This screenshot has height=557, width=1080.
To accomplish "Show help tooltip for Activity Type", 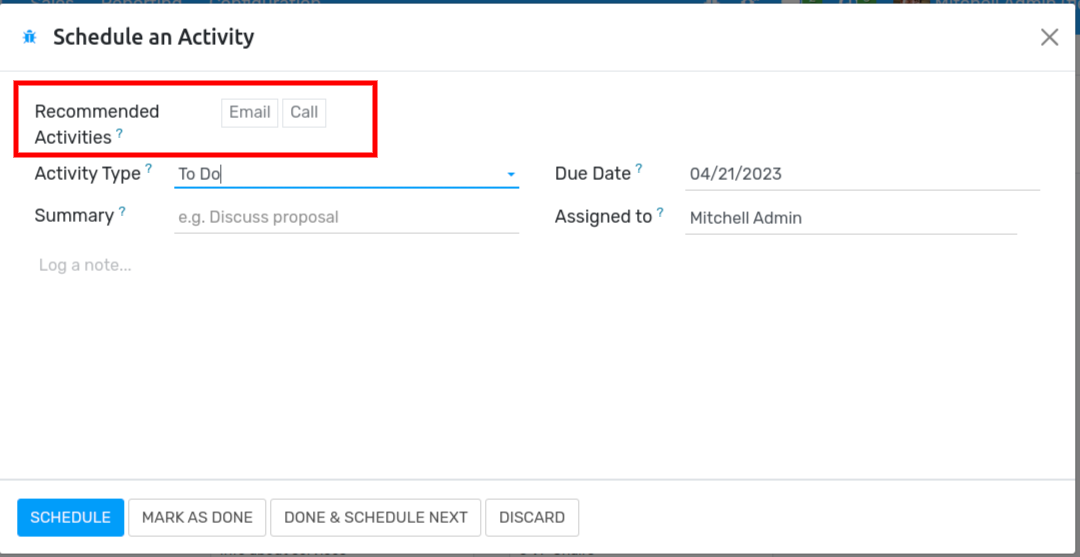I will [x=149, y=168].
